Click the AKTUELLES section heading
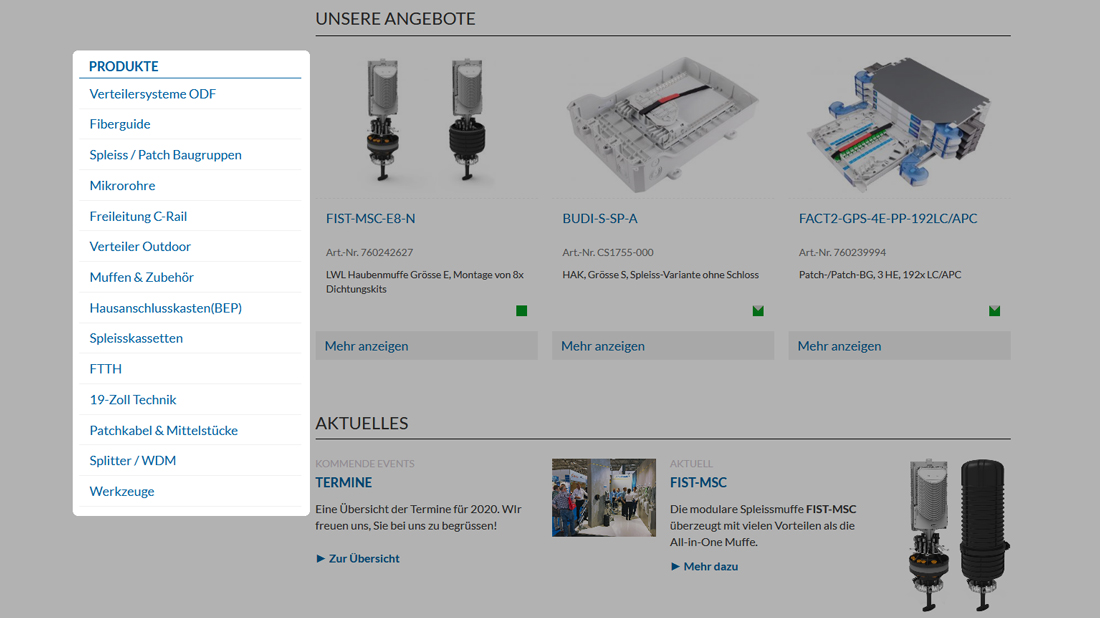The height and width of the screenshot is (618, 1100). (361, 424)
